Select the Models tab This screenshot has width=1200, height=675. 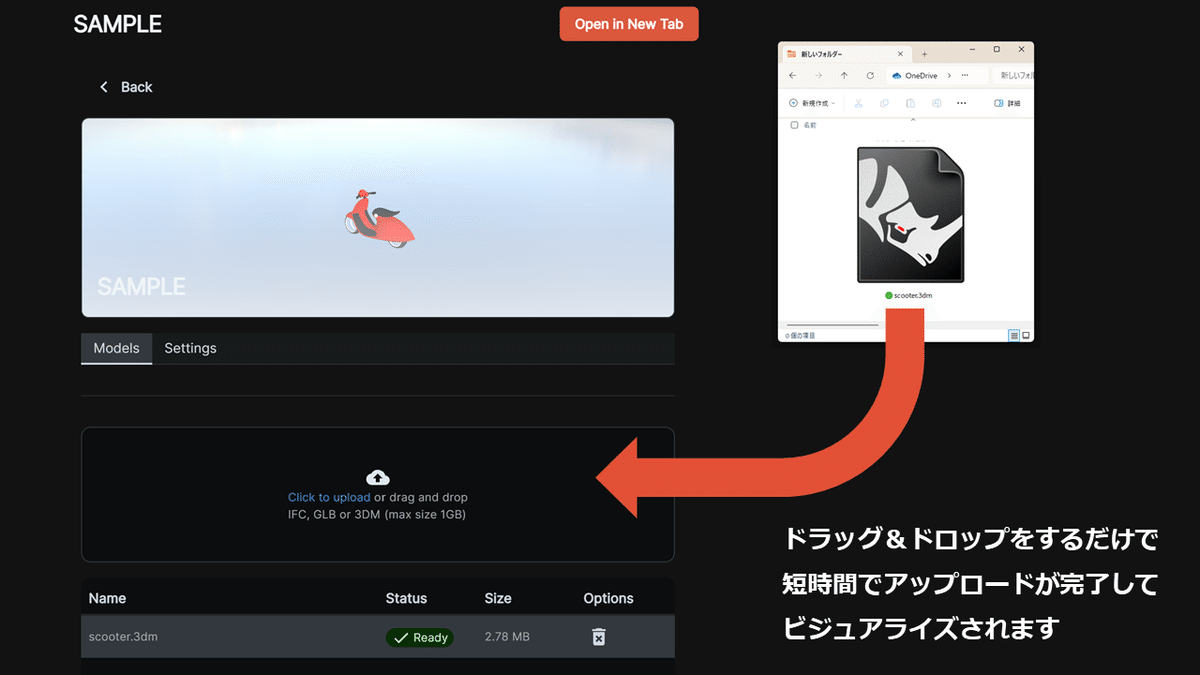pos(116,348)
